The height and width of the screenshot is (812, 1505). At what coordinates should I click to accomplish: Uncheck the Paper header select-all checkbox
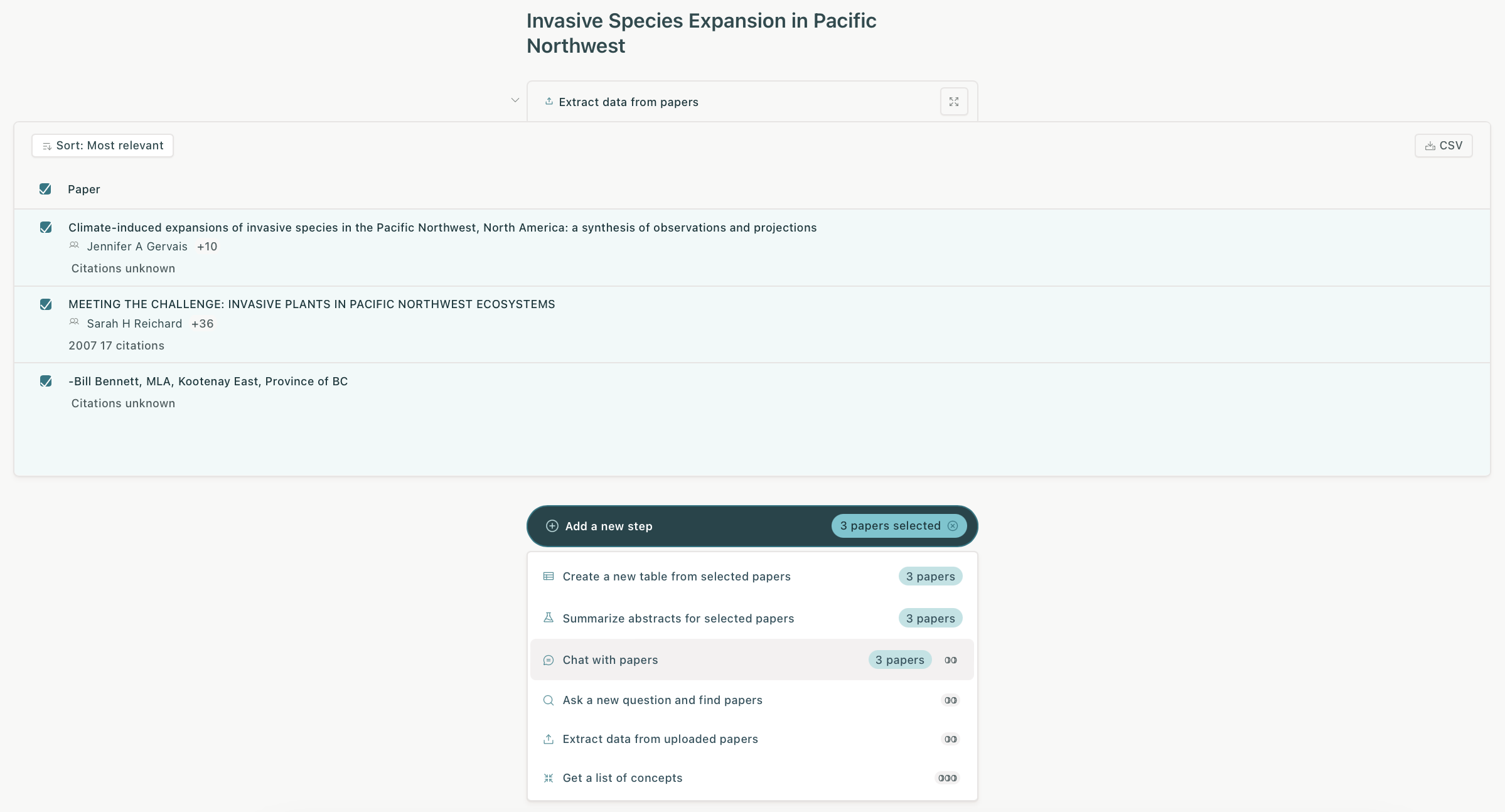tap(45, 189)
